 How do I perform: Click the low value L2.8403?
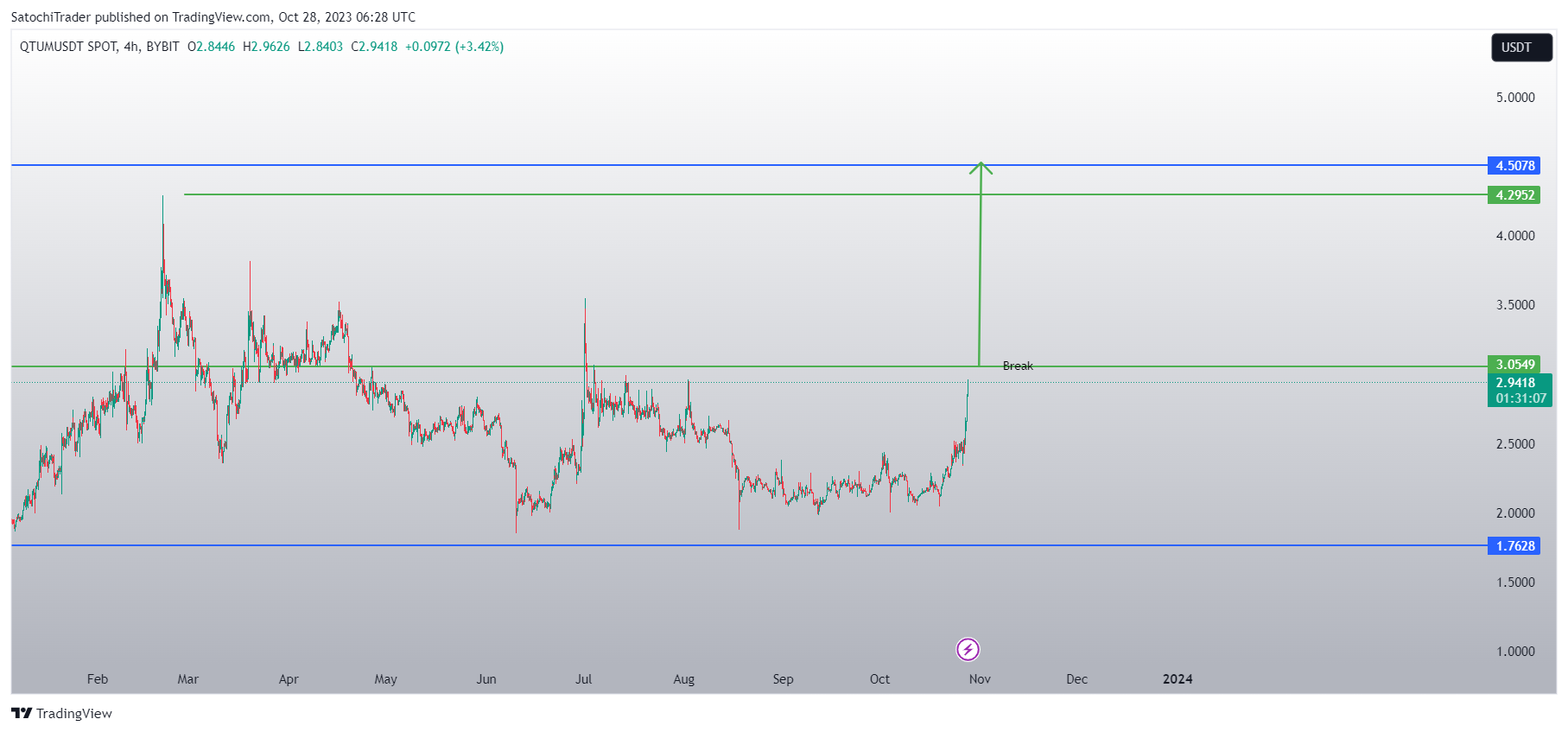(x=321, y=47)
